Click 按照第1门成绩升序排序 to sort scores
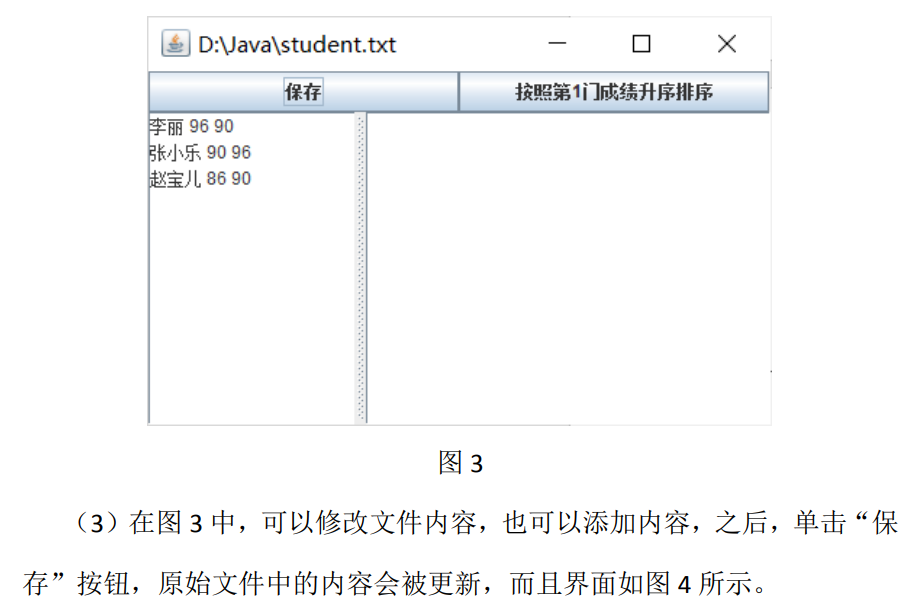This screenshot has height=608, width=923. 613,91
